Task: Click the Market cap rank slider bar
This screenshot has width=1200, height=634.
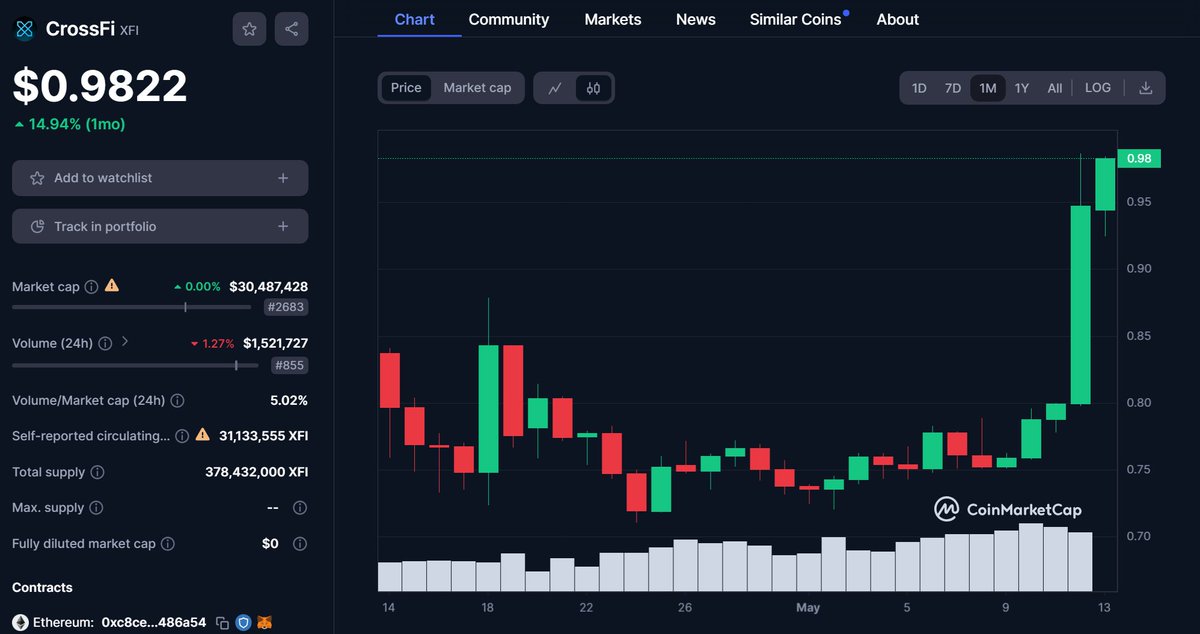Action: [132, 308]
